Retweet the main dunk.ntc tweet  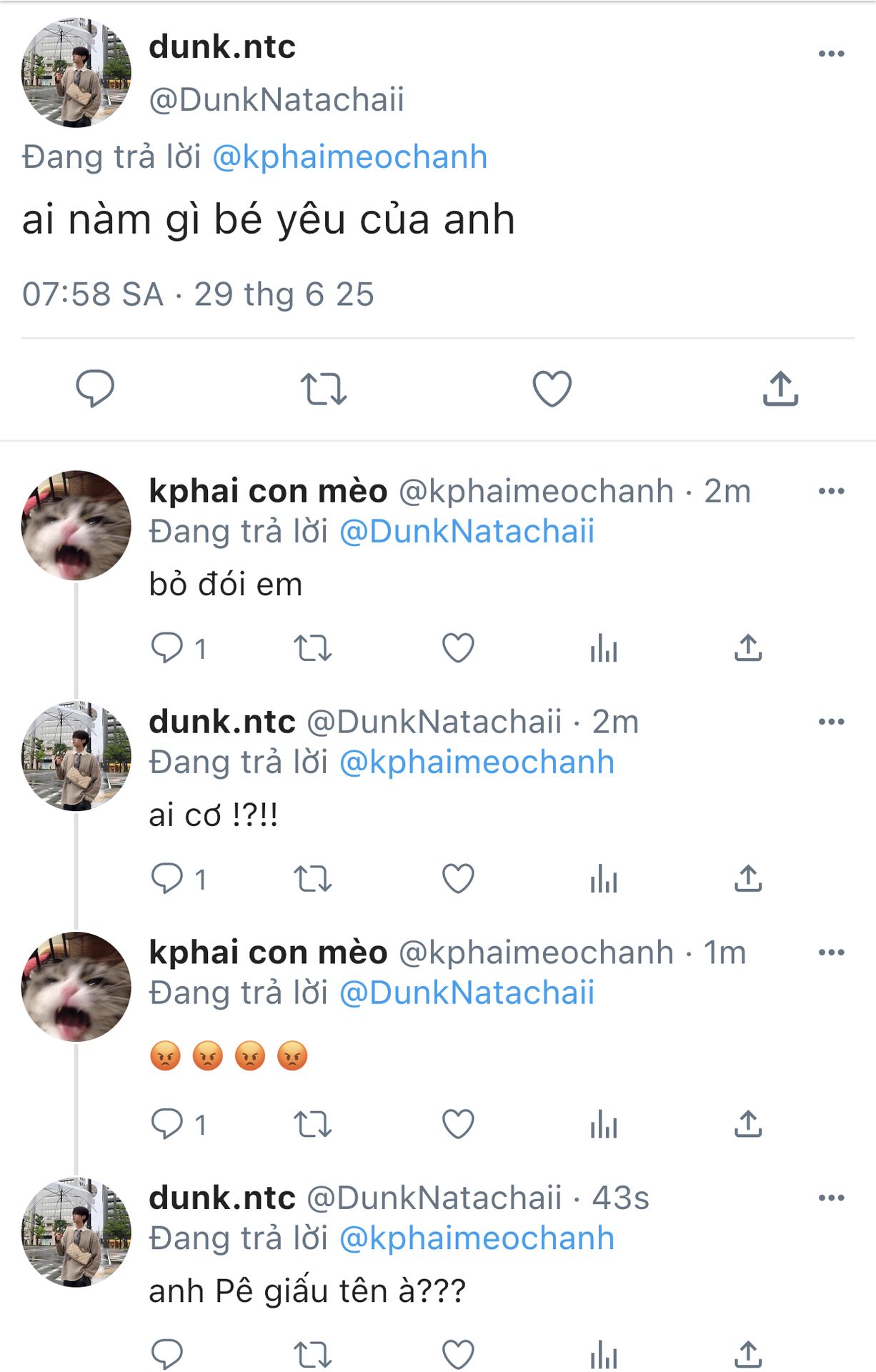pos(323,389)
